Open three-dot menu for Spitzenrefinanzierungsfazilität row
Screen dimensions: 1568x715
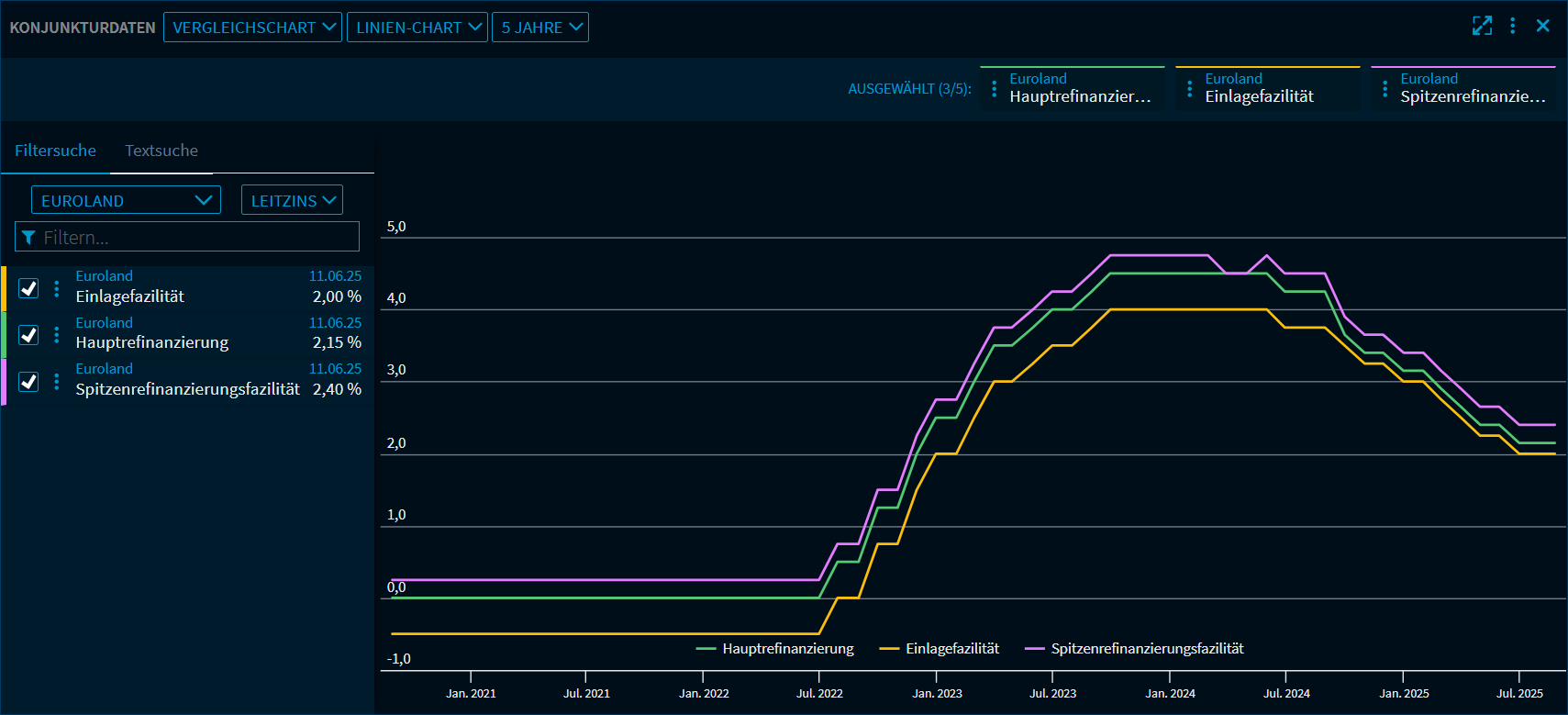57,381
